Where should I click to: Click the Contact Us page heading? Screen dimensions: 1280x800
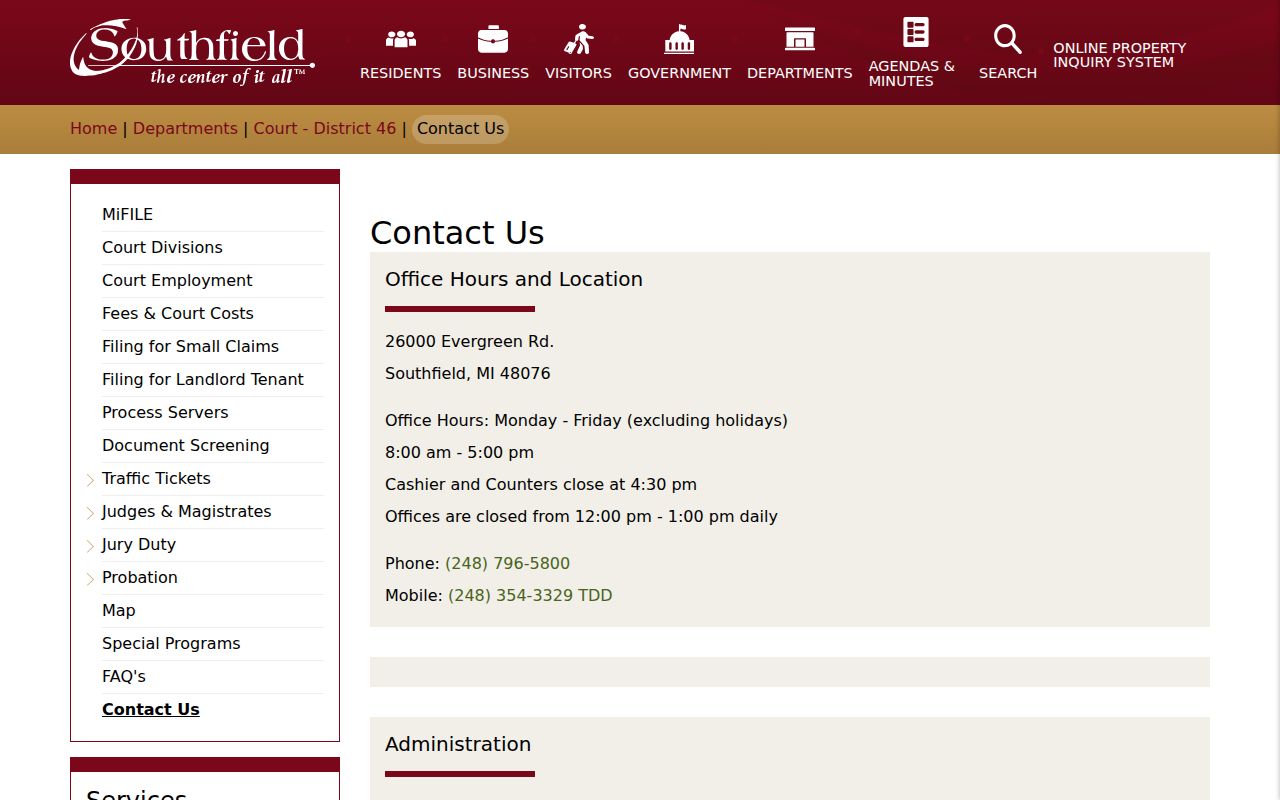click(x=457, y=233)
